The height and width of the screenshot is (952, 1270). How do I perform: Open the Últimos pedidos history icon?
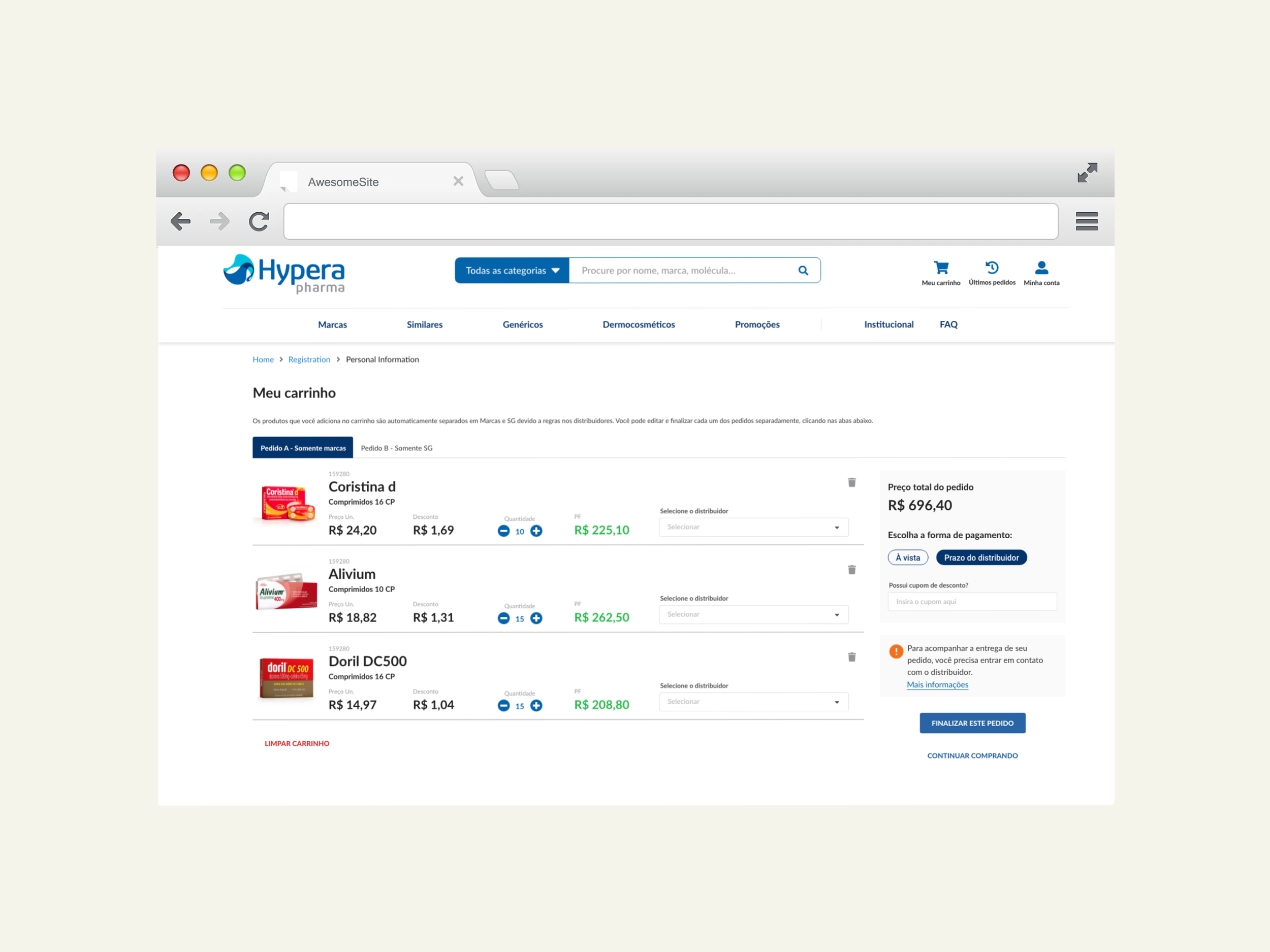pos(992,268)
